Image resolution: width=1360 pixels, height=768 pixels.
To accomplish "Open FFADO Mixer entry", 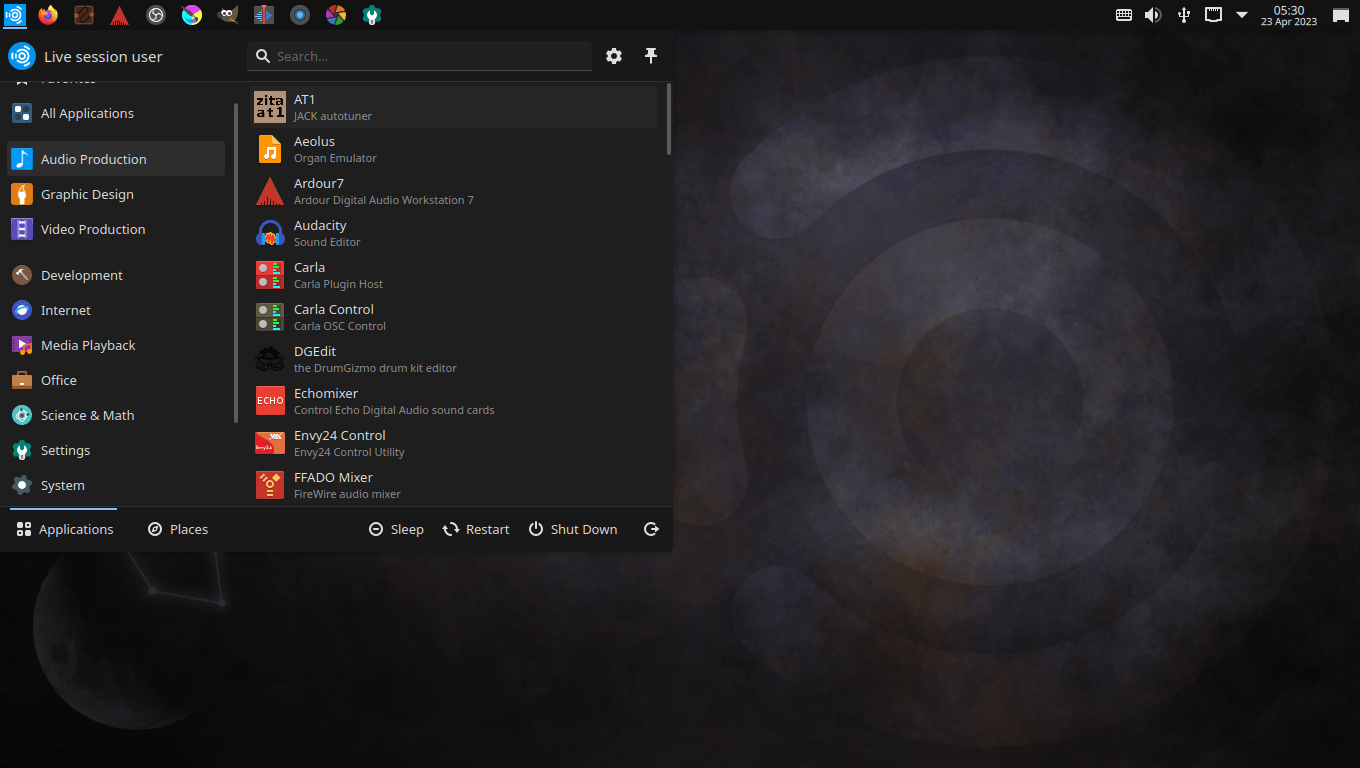I will pos(333,485).
